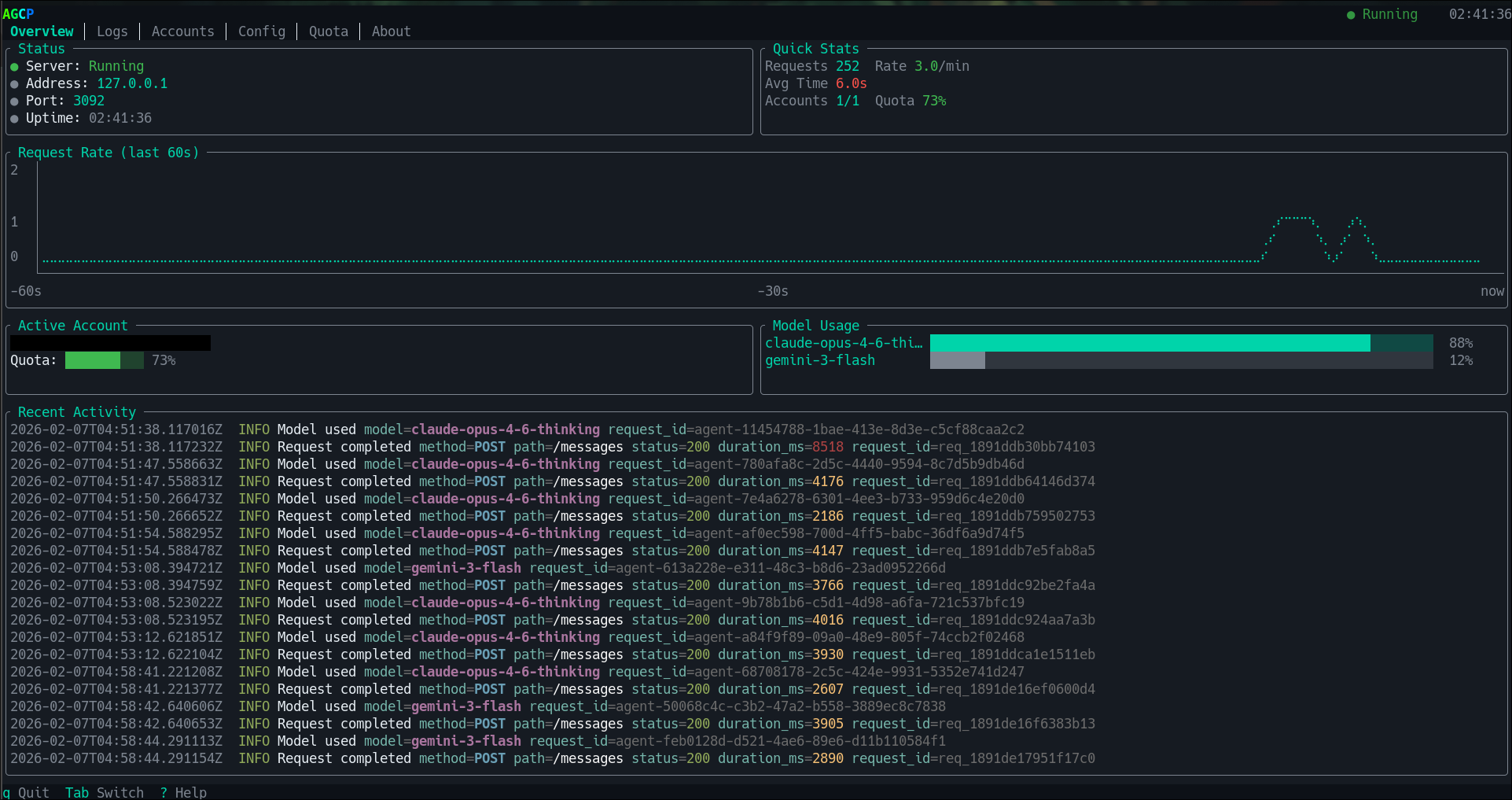
Task: Click the -60s axis label on graph
Action: [x=26, y=291]
